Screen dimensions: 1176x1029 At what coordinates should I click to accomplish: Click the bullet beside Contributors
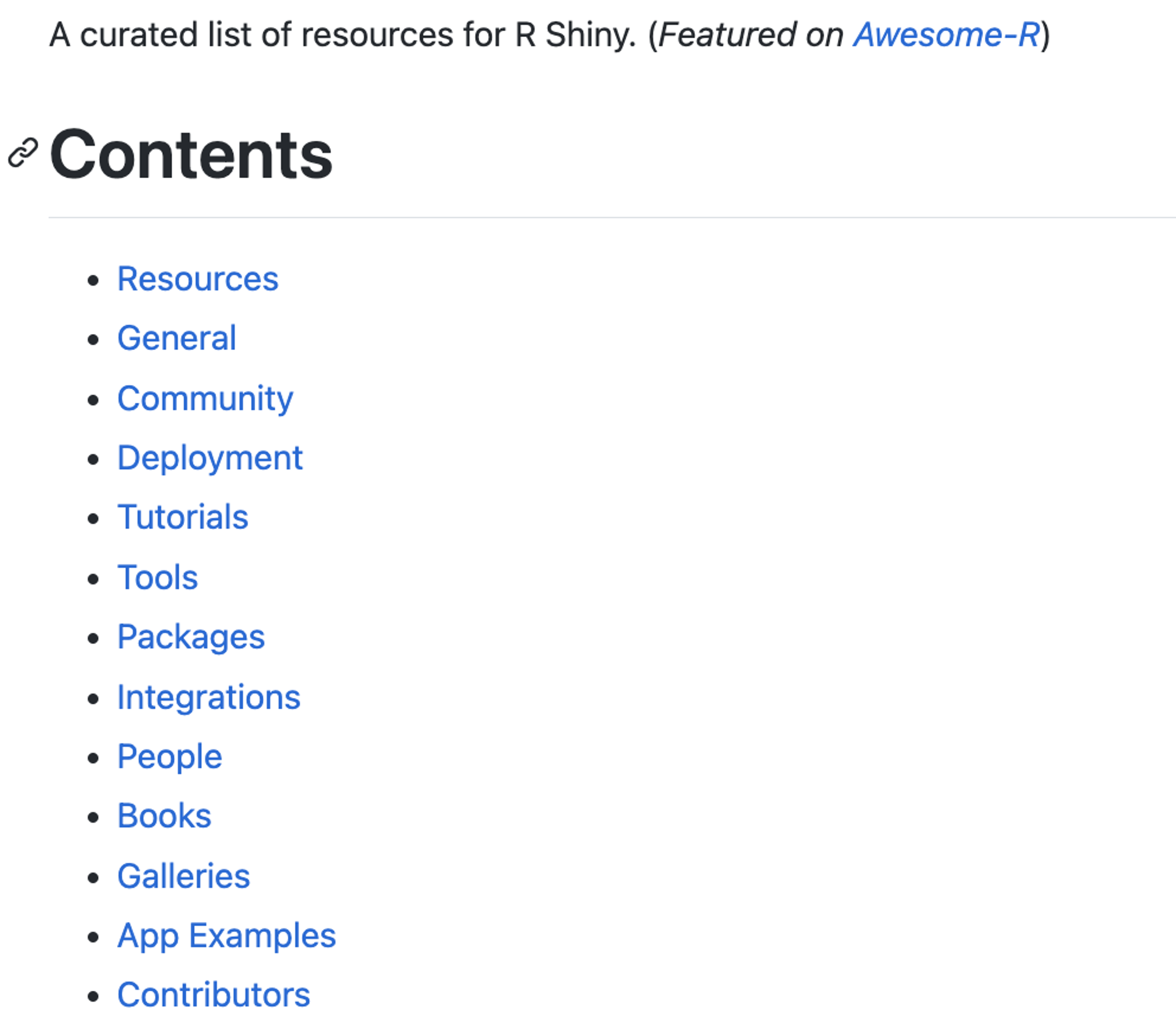click(93, 997)
